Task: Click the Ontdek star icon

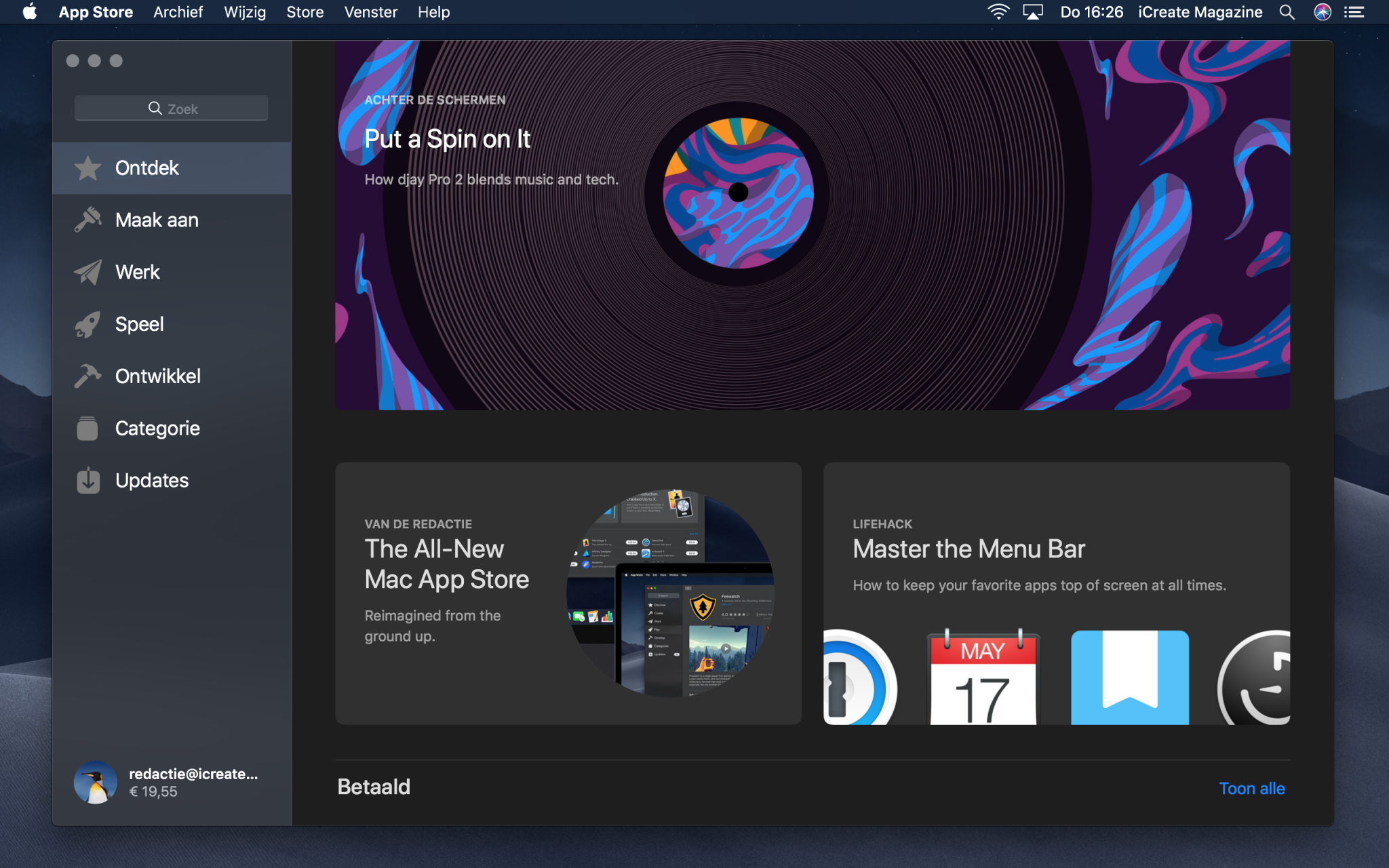Action: 87,168
